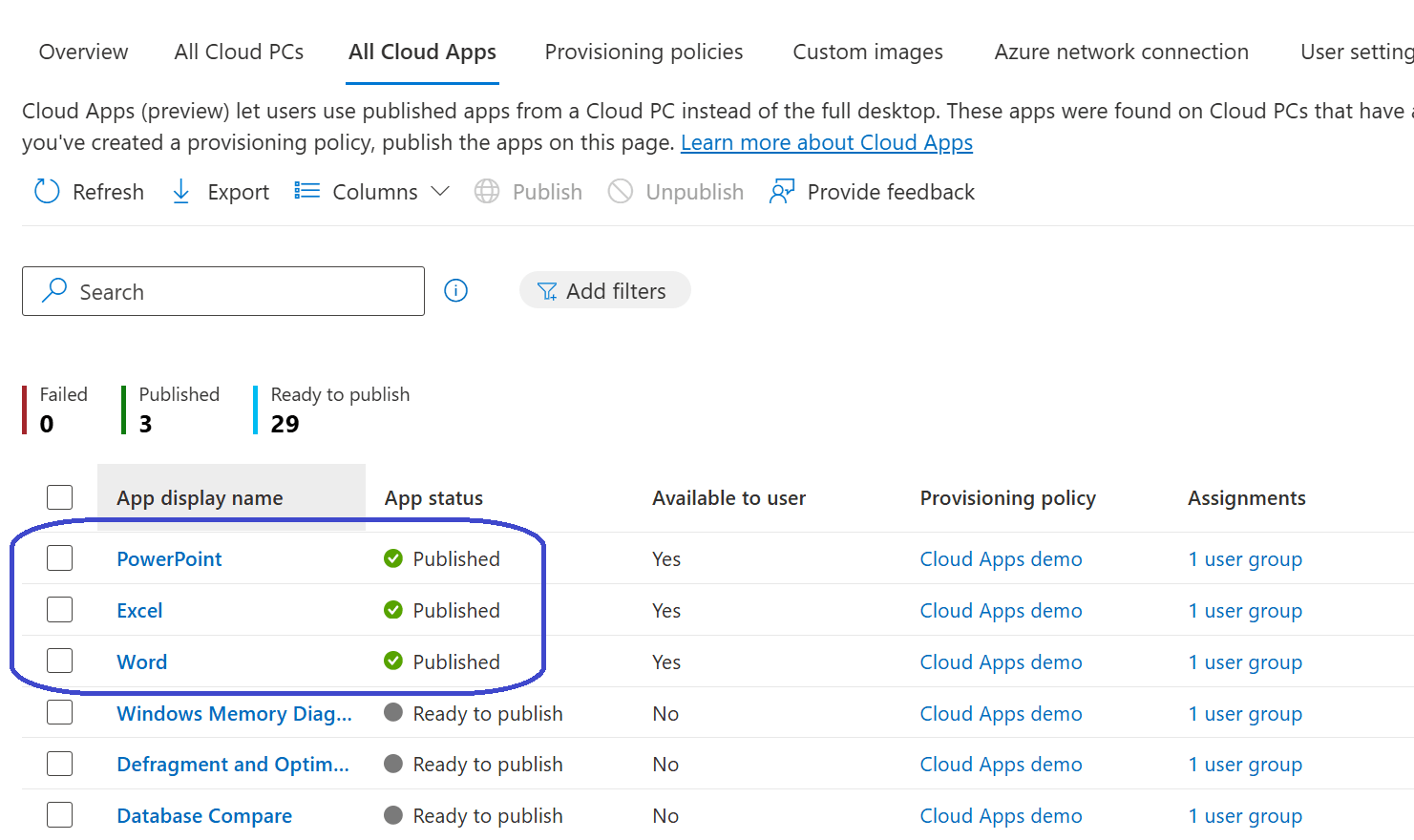This screenshot has width=1414, height=840.
Task: Open the All Cloud PCs tab
Action: (239, 52)
